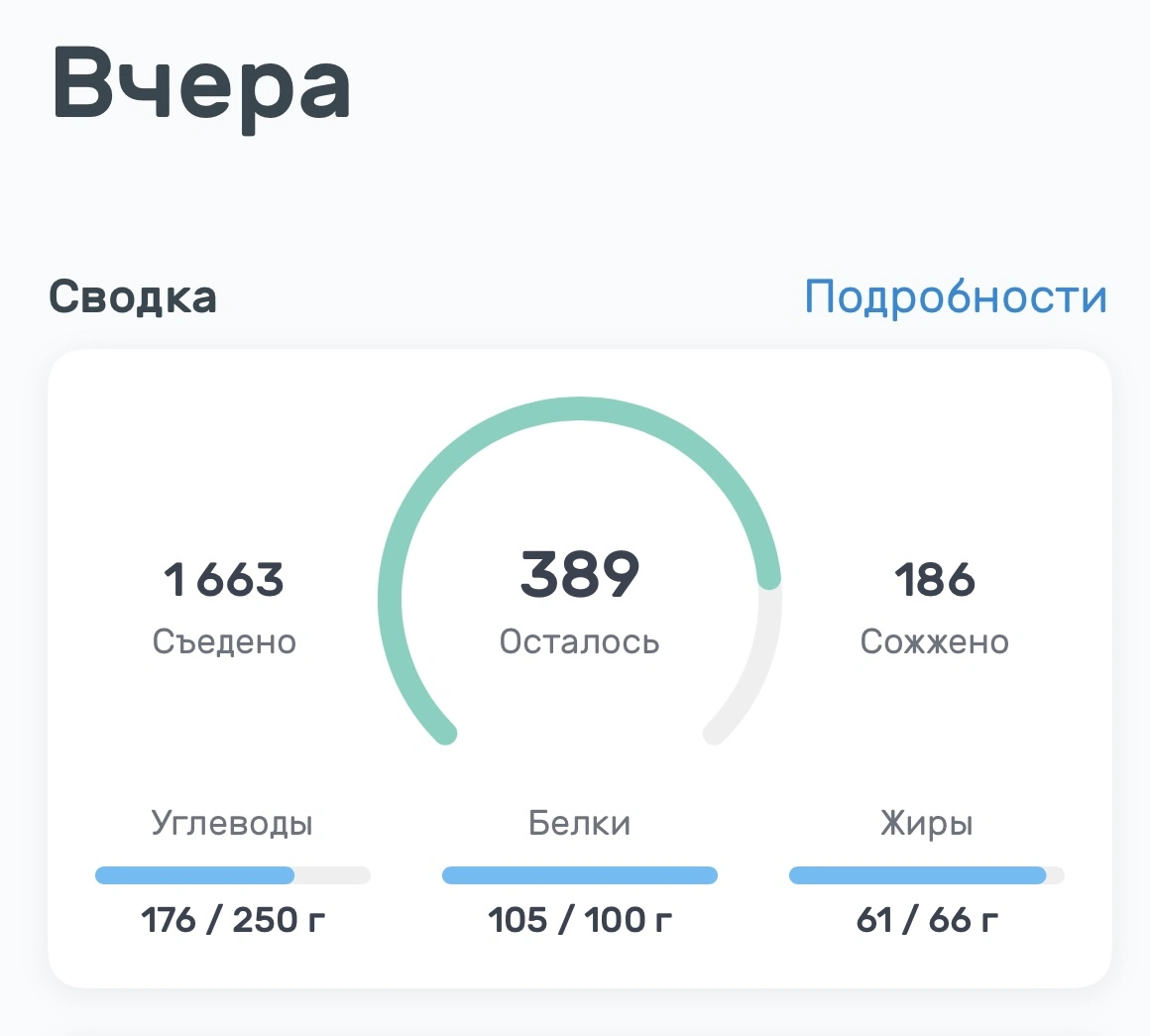Viewport: 1150px width, 1036px height.
Task: Click the Углеводы progress bar
Action: [233, 875]
